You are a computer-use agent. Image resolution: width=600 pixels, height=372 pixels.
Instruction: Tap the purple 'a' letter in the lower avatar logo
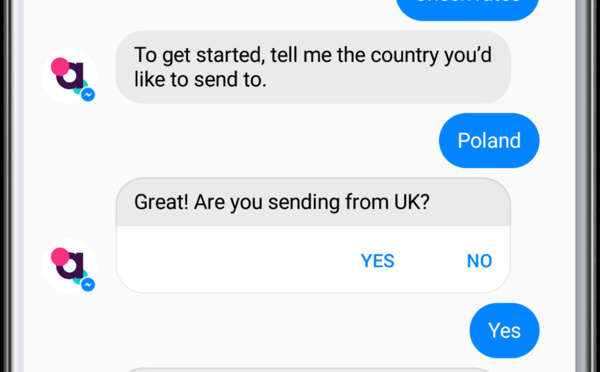click(x=72, y=267)
